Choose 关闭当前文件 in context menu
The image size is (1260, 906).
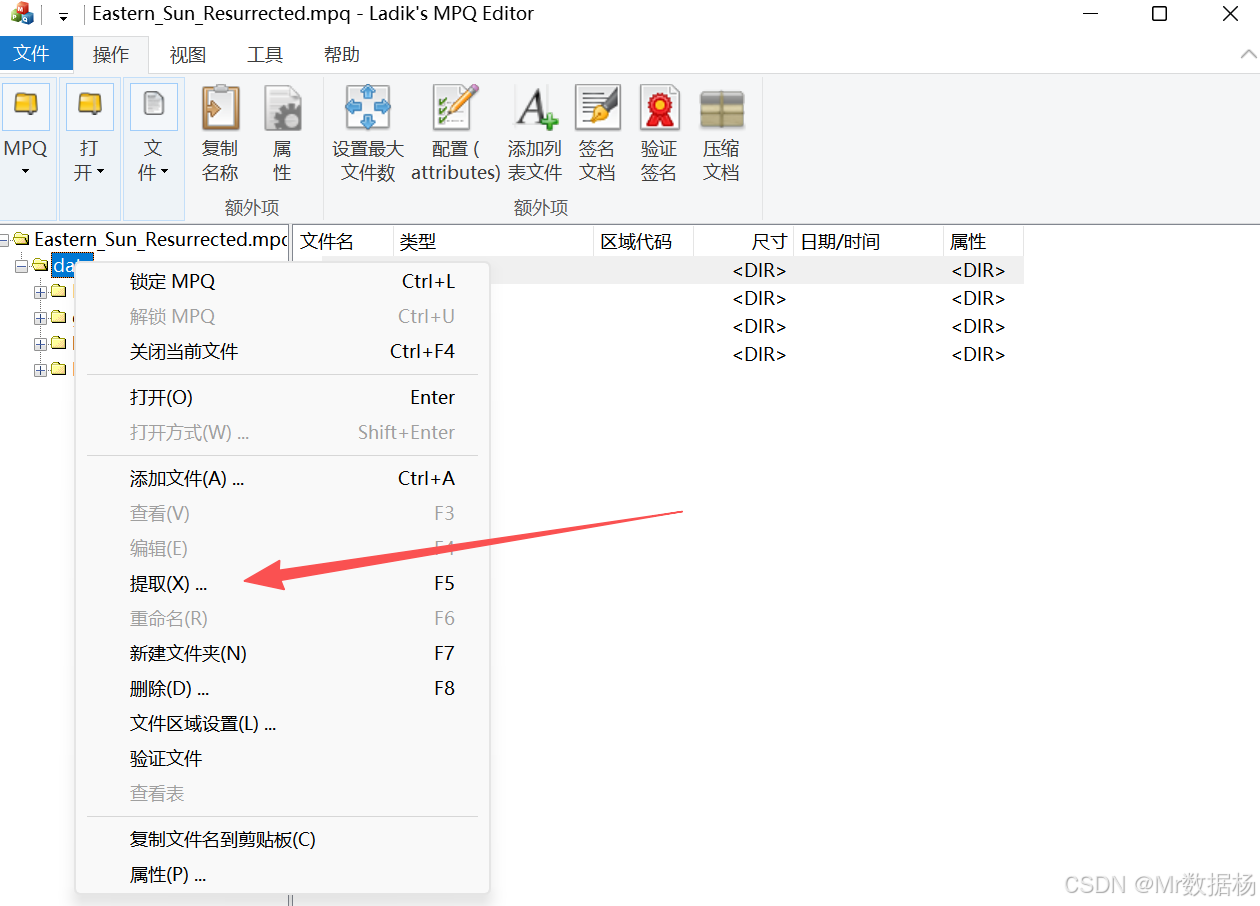[x=282, y=352]
